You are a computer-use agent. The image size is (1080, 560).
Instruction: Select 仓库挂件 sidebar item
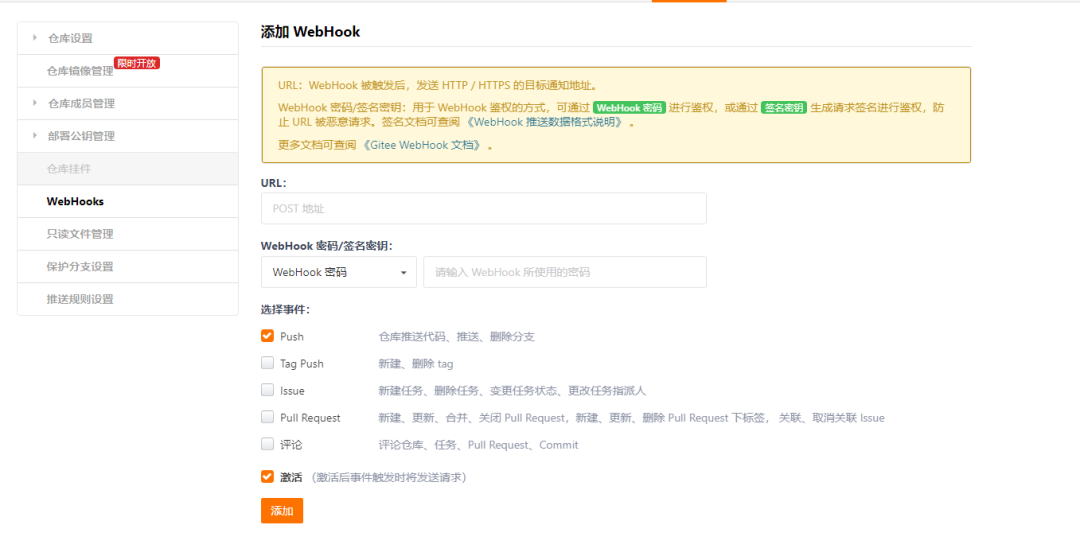[x=127, y=169]
